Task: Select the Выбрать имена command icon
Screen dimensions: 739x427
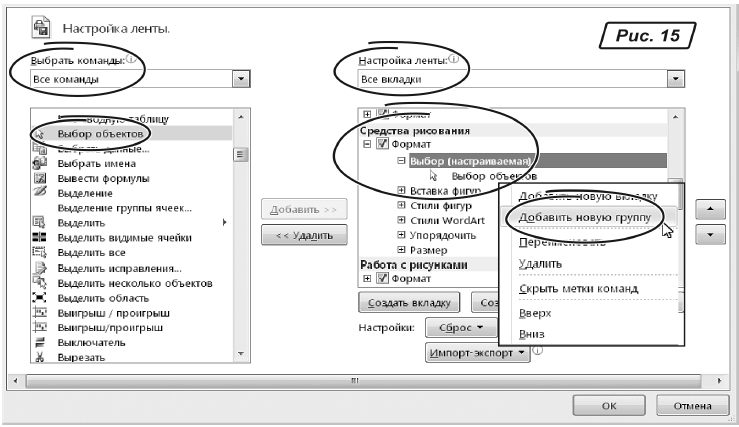Action: [41, 163]
